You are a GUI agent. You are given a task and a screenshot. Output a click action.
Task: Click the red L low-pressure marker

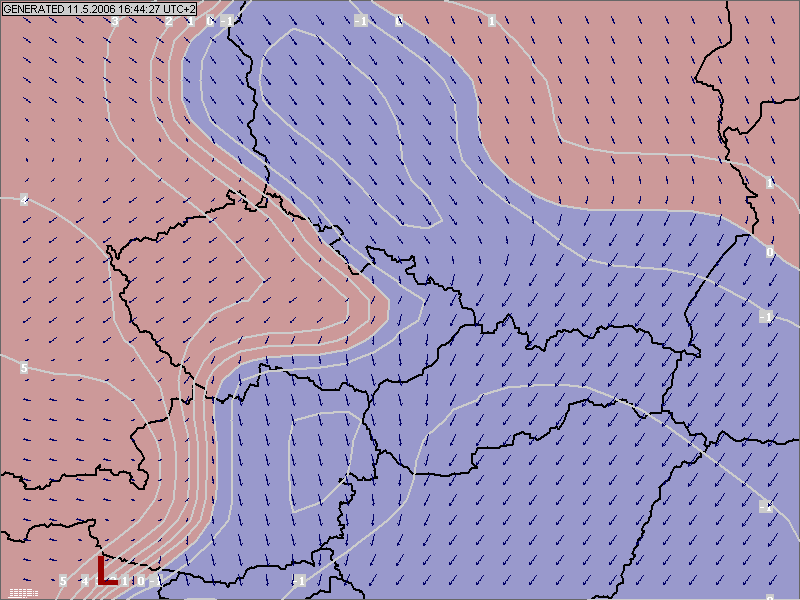pyautogui.click(x=105, y=570)
